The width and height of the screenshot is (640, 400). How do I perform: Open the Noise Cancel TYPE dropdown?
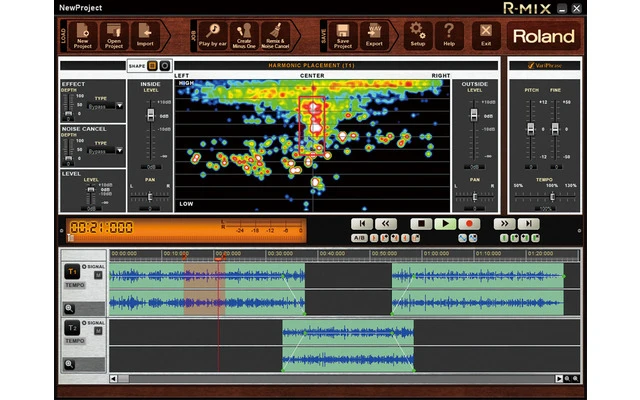click(120, 151)
